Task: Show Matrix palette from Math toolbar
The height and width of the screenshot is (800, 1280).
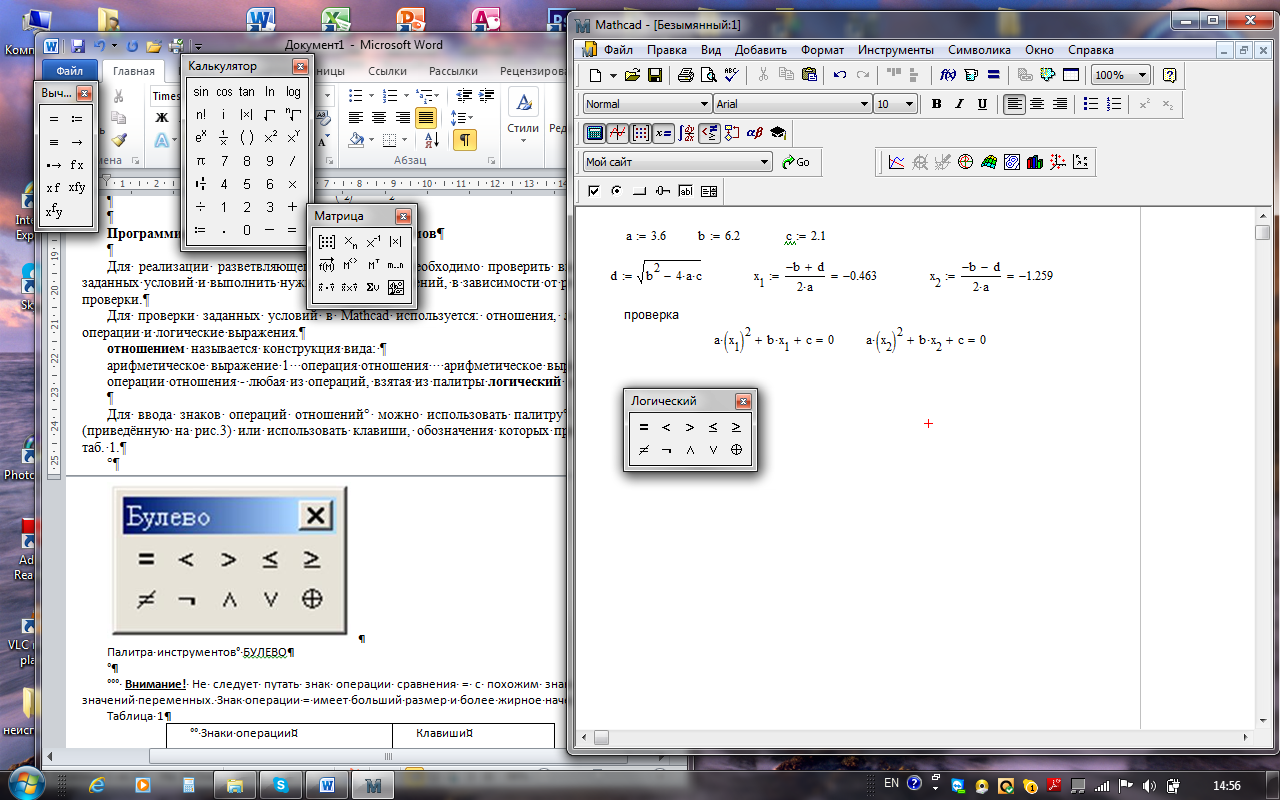Action: tap(641, 132)
